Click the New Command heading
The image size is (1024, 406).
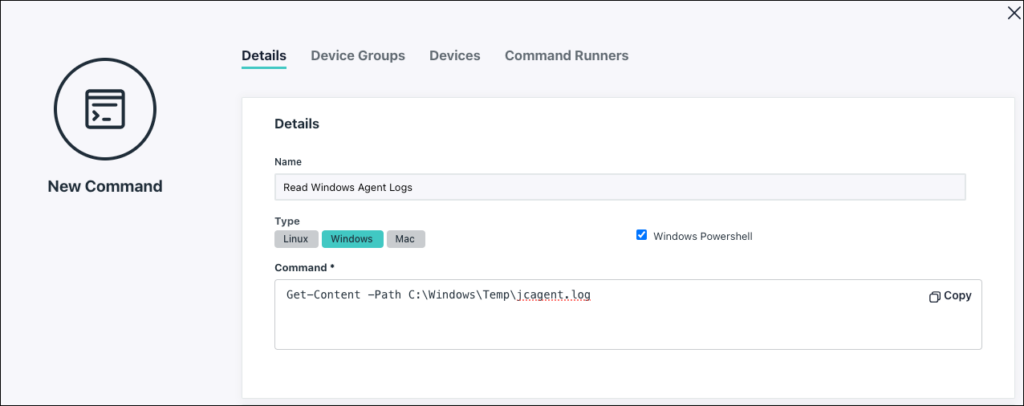[105, 186]
